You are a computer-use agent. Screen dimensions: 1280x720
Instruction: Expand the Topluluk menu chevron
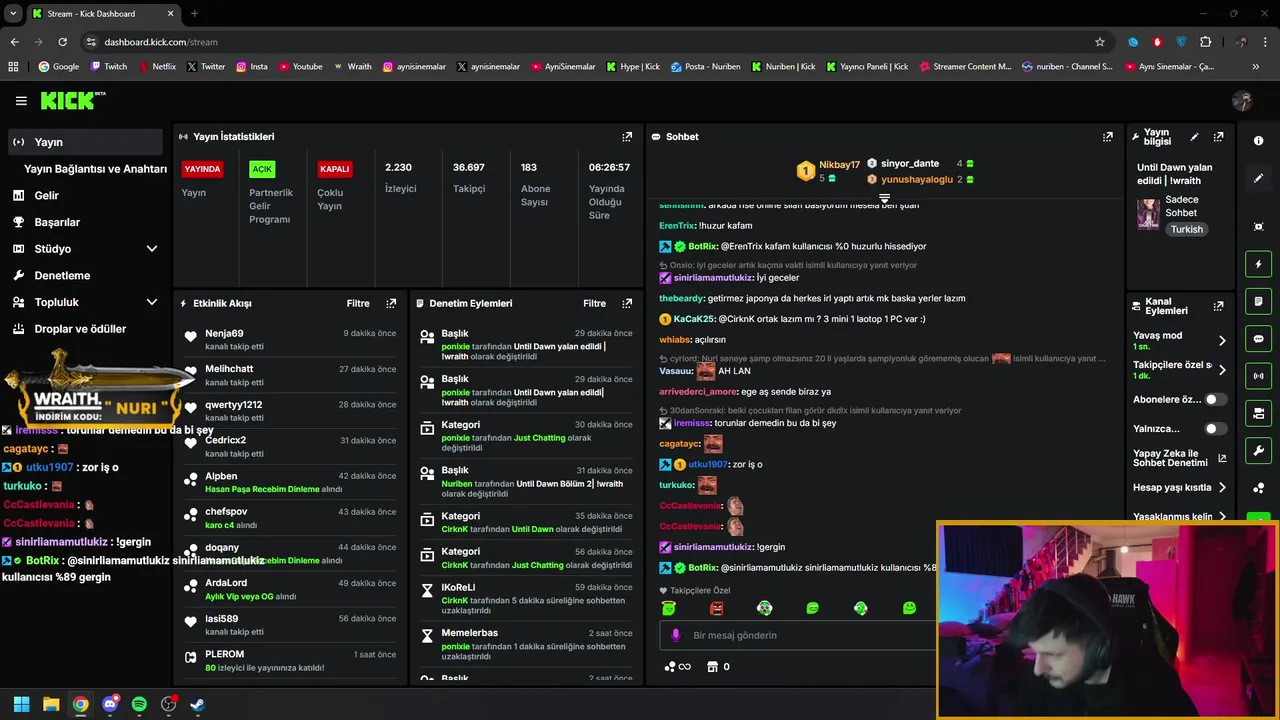coord(152,302)
